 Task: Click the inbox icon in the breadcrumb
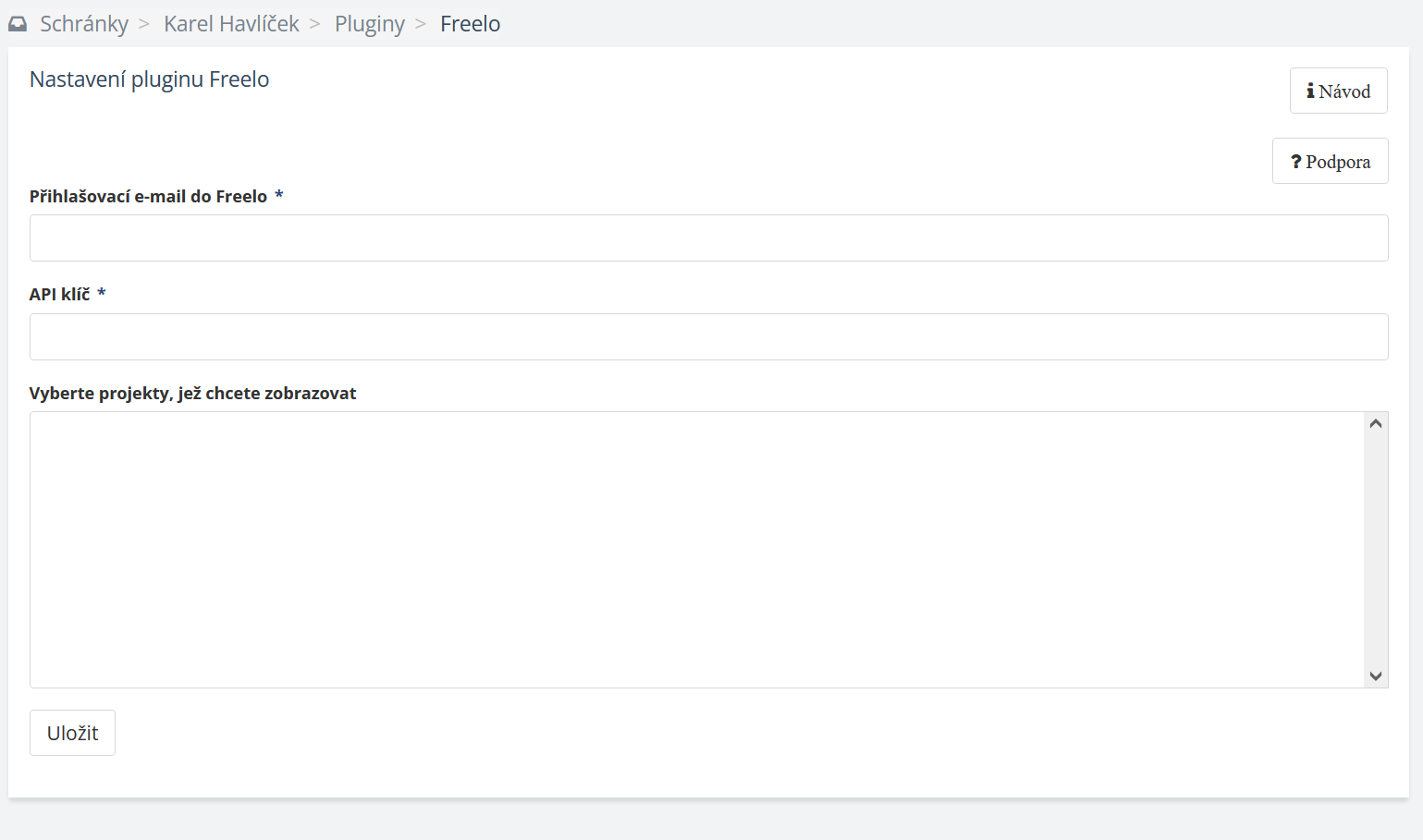(18, 24)
